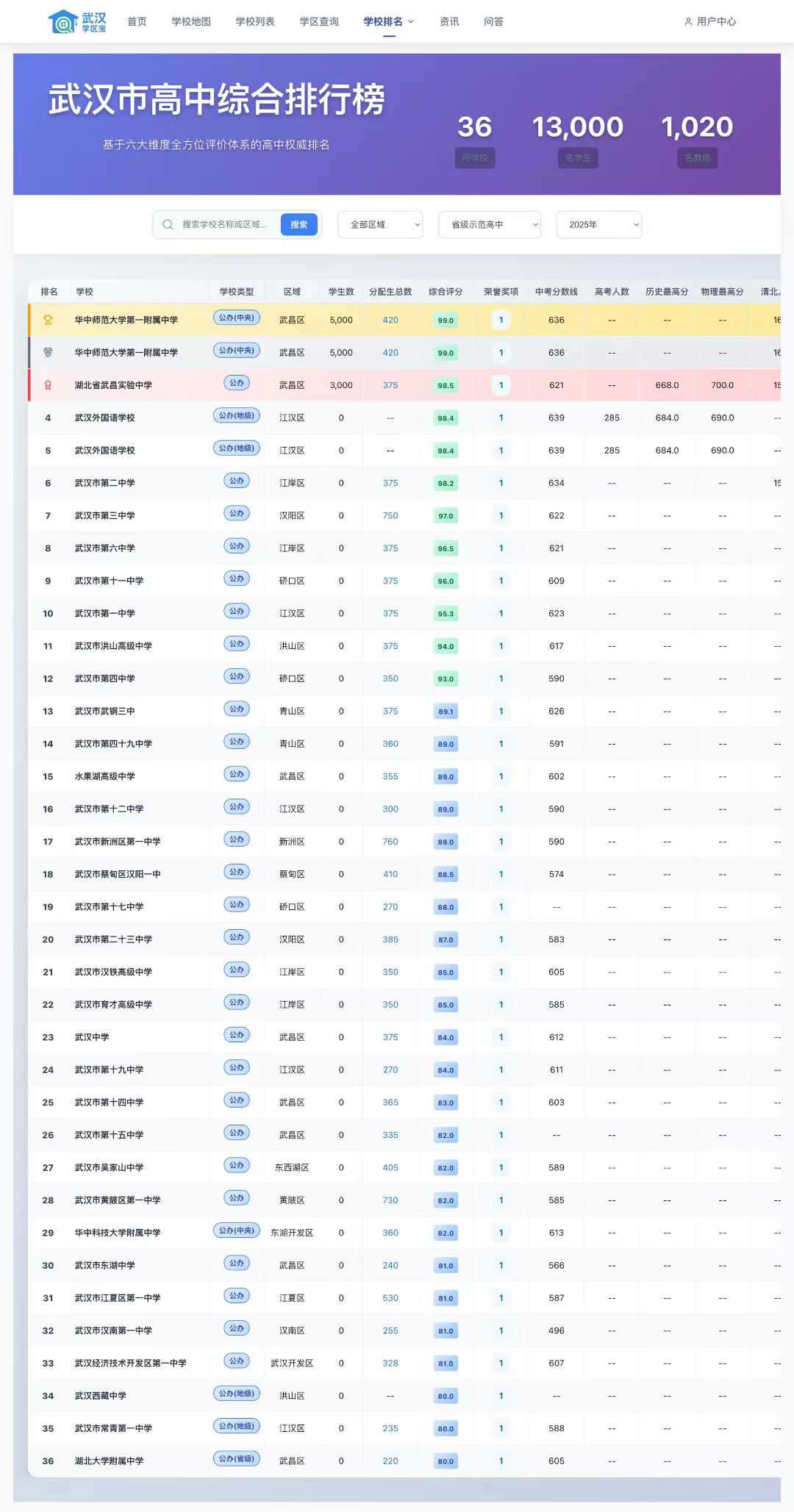Viewport: 794px width, 1512px height.
Task: Click the 公办(中央) badge for 华中科技大学附属中学
Action: 236,1230
